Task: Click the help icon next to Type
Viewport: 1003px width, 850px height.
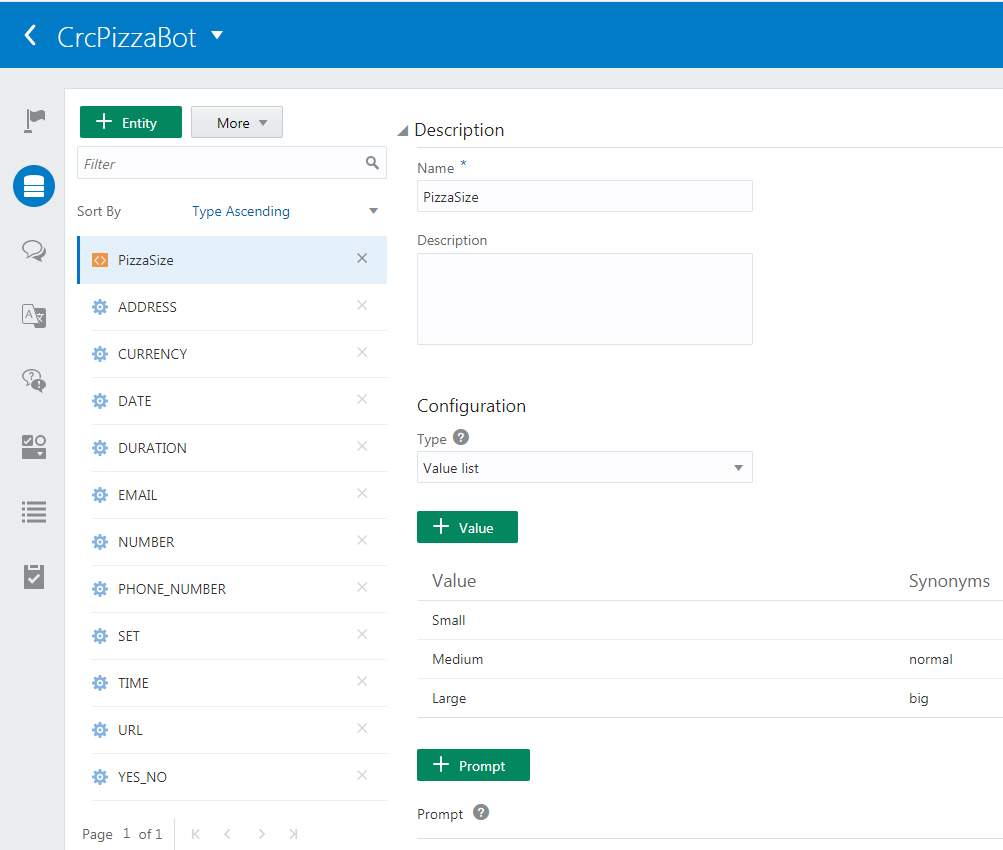Action: click(461, 438)
